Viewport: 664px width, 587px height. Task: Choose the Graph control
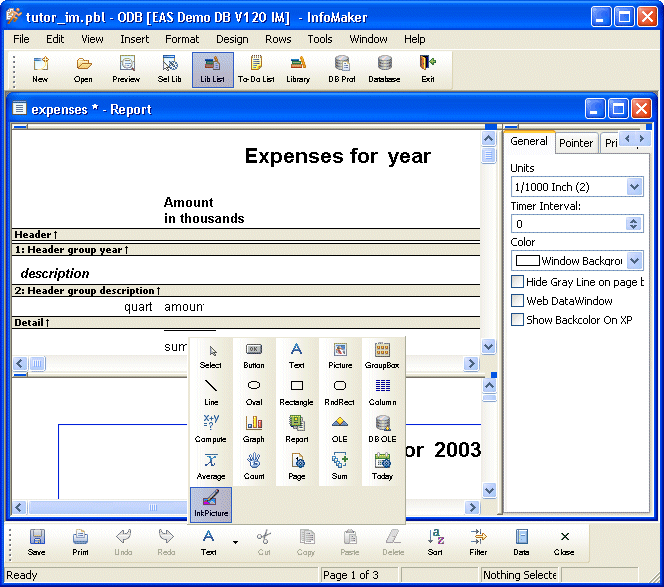click(254, 430)
